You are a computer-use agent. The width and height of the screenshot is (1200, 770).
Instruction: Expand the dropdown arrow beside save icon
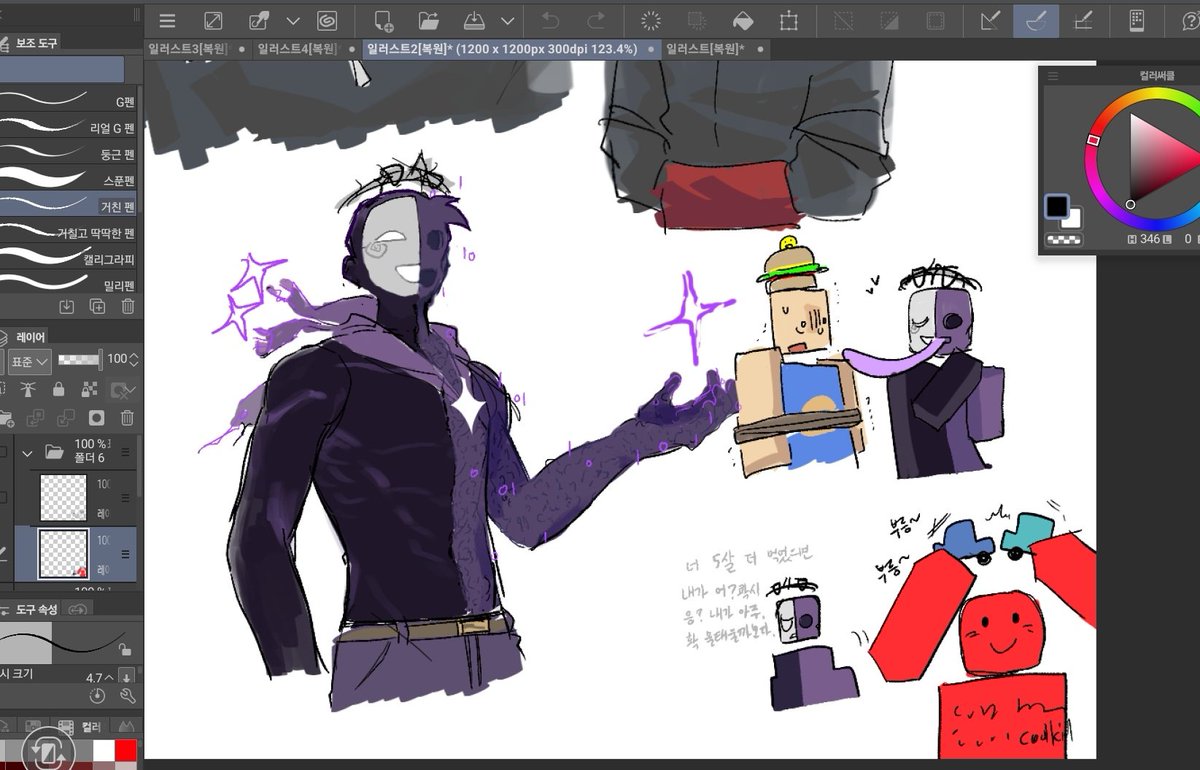[508, 20]
